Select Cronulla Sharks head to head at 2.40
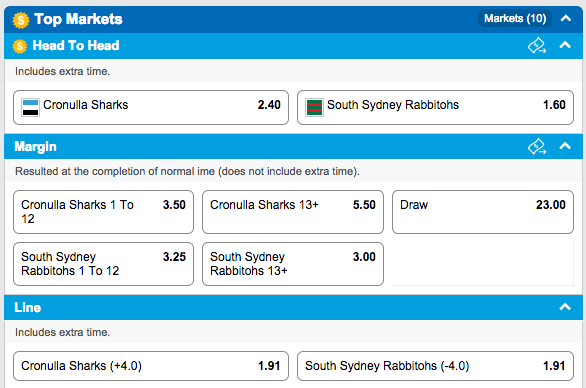This screenshot has height=388, width=586. pos(151,107)
